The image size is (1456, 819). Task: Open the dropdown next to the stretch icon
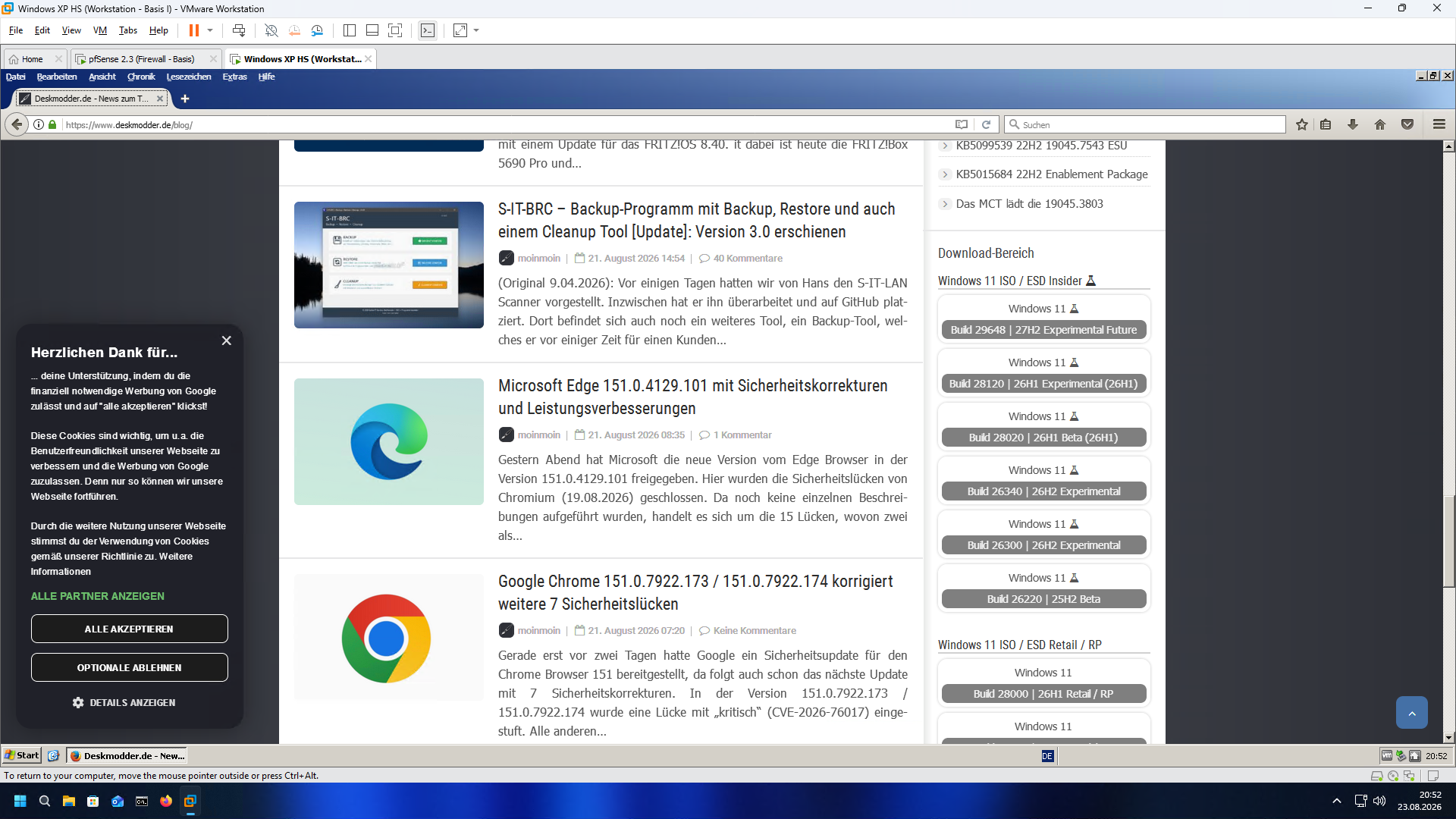[x=476, y=30]
